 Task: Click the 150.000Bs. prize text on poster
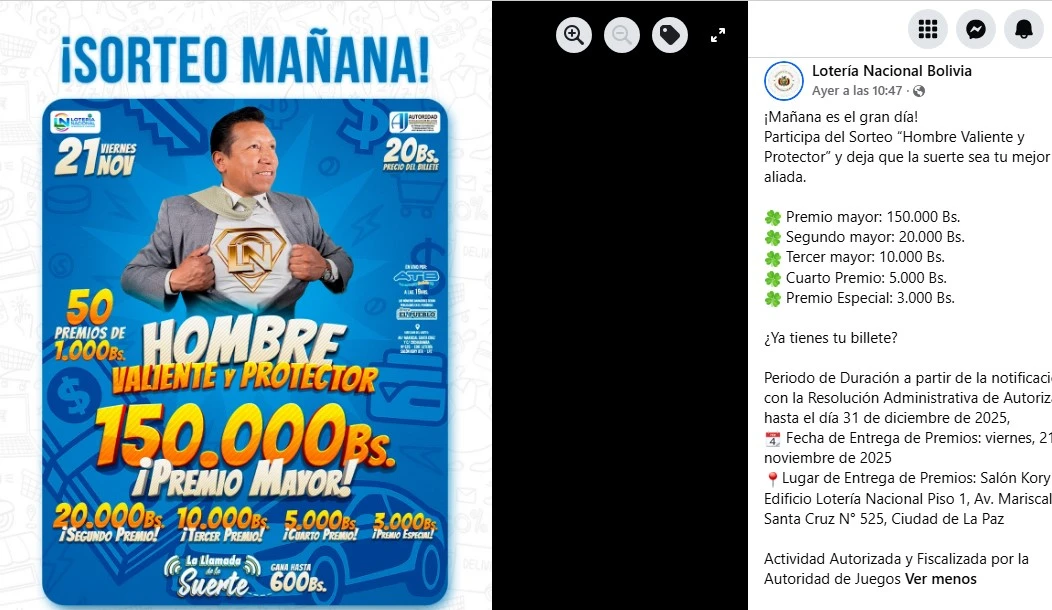(245, 435)
